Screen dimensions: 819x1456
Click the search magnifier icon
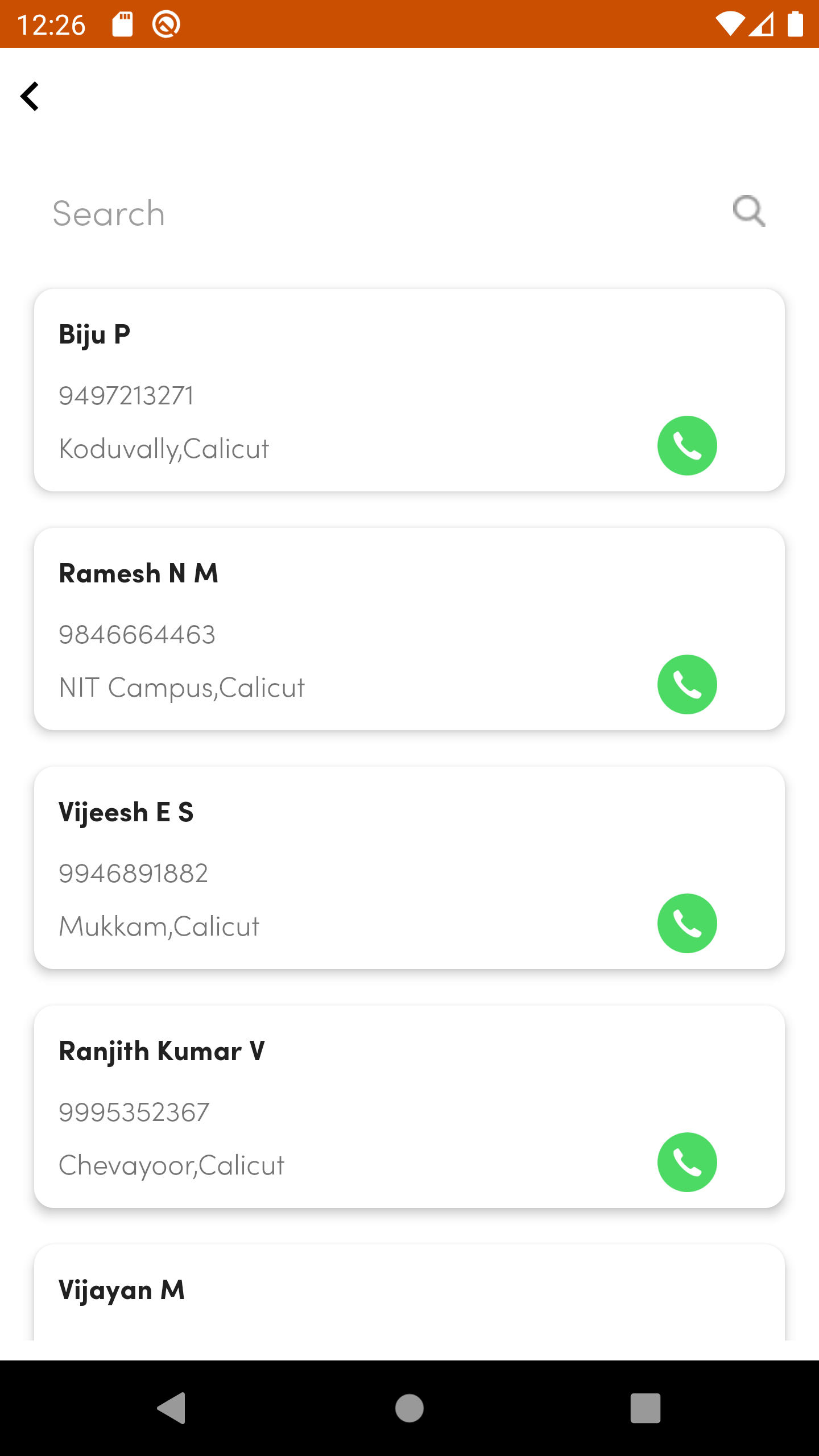pyautogui.click(x=749, y=212)
